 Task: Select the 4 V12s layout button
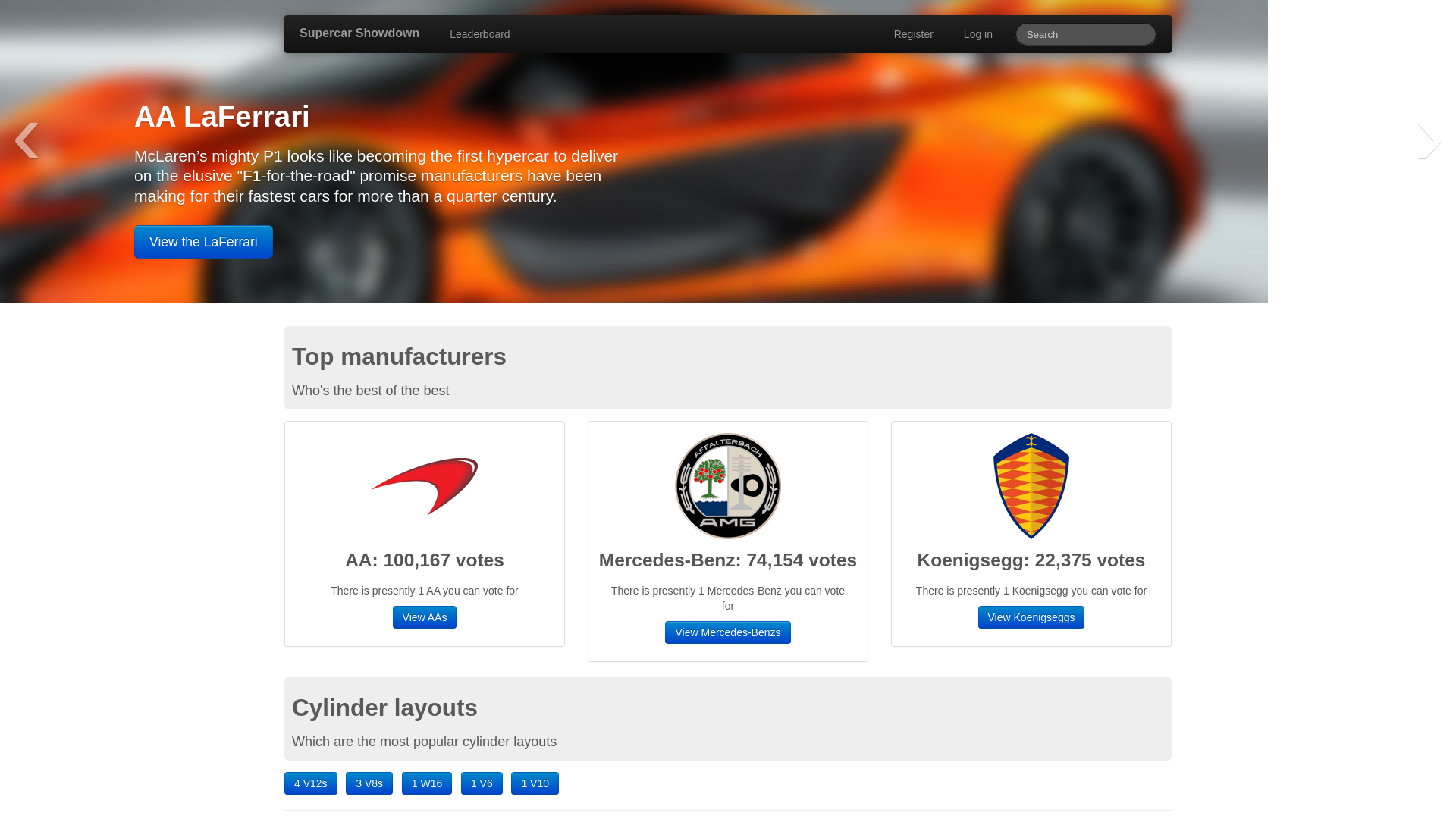311,783
